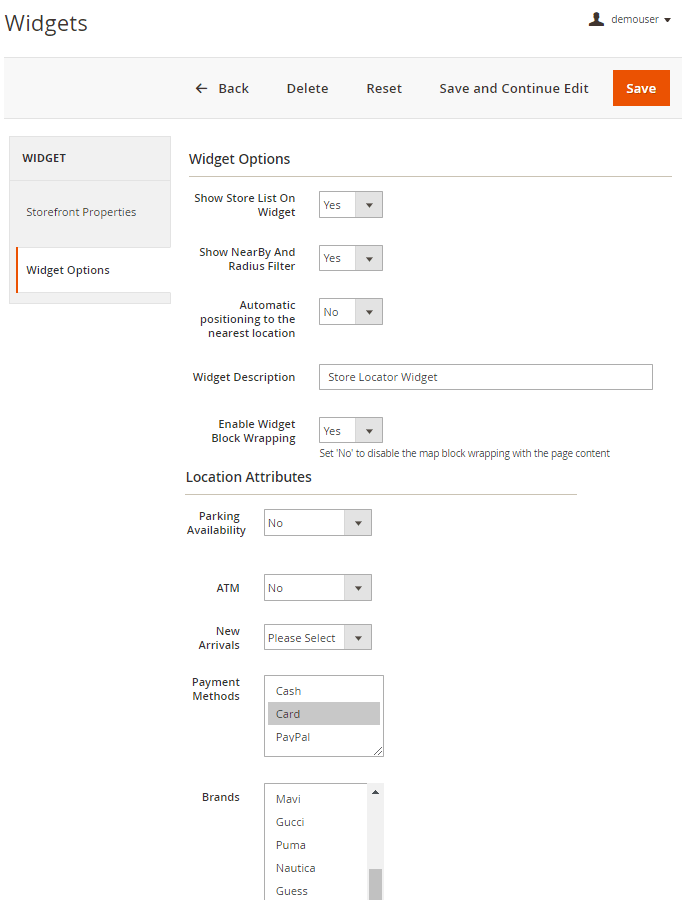Image resolution: width=685 pixels, height=900 pixels.
Task: Click the Brands list scroll-up arrow
Action: click(375, 792)
